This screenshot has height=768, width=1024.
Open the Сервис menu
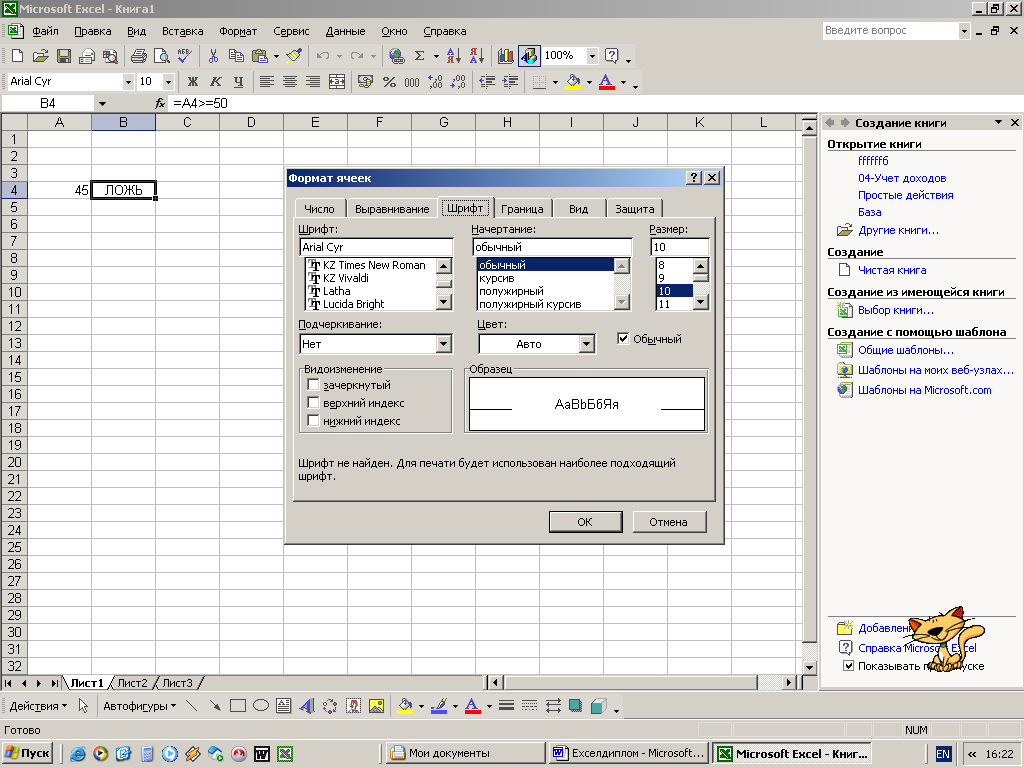[x=291, y=31]
